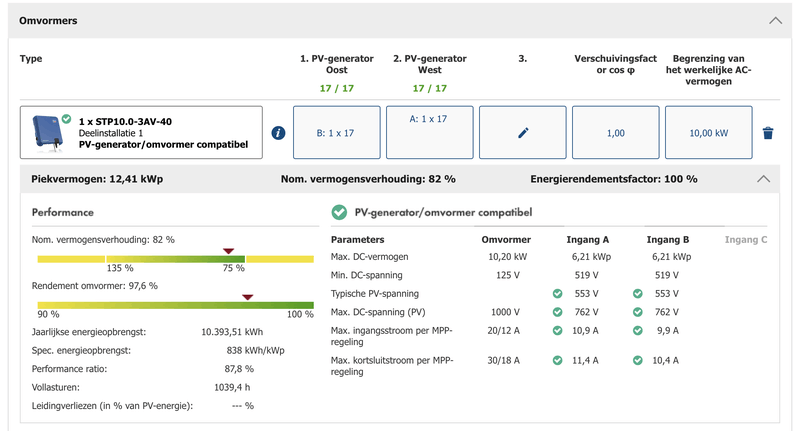Screen dimensions: 800x431
Task: Click the blue info icon beside inverter
Action: (278, 133)
